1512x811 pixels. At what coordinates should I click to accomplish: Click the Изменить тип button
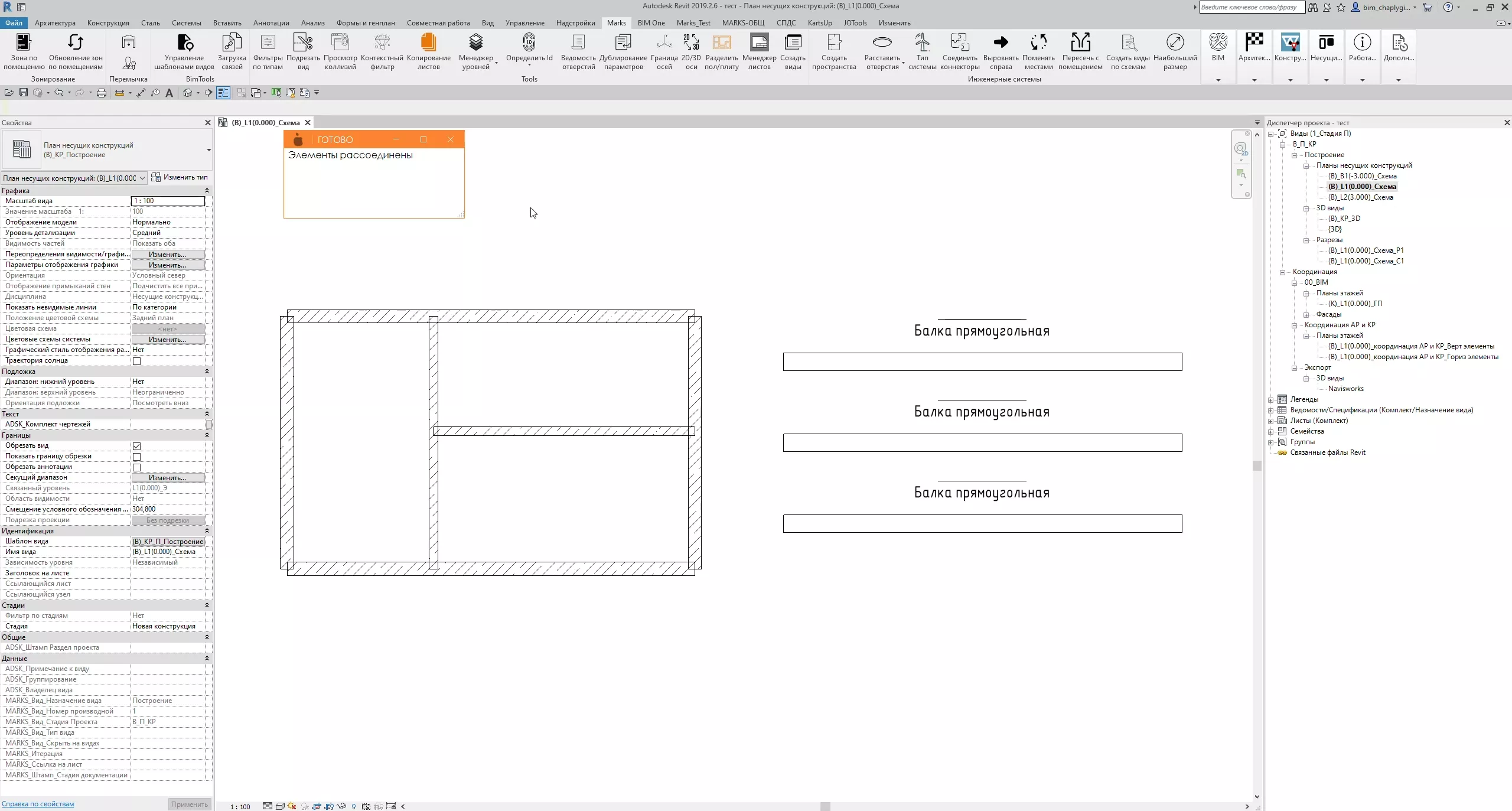180,177
